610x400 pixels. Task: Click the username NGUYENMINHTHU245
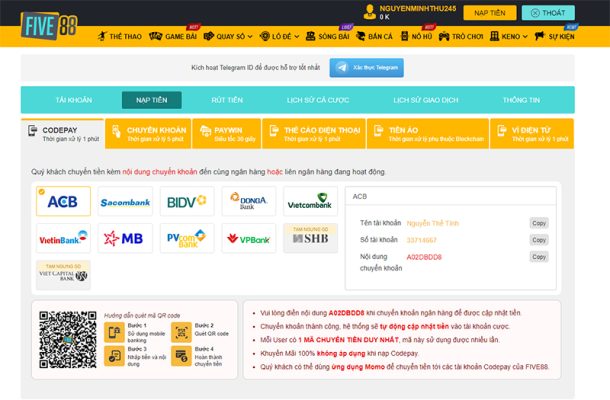click(x=418, y=9)
